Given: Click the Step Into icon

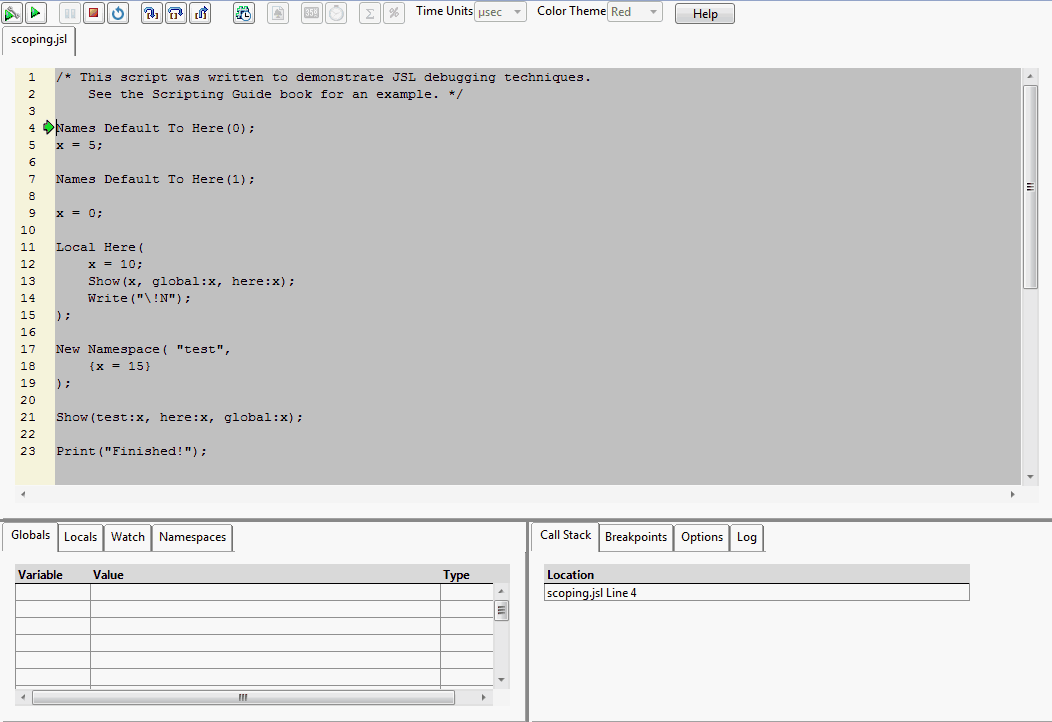Looking at the screenshot, I should pos(151,13).
